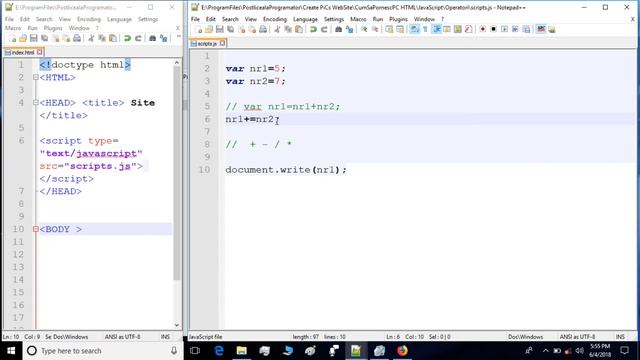
Task: Click Stop Recording macro square icon
Action: (493, 29)
